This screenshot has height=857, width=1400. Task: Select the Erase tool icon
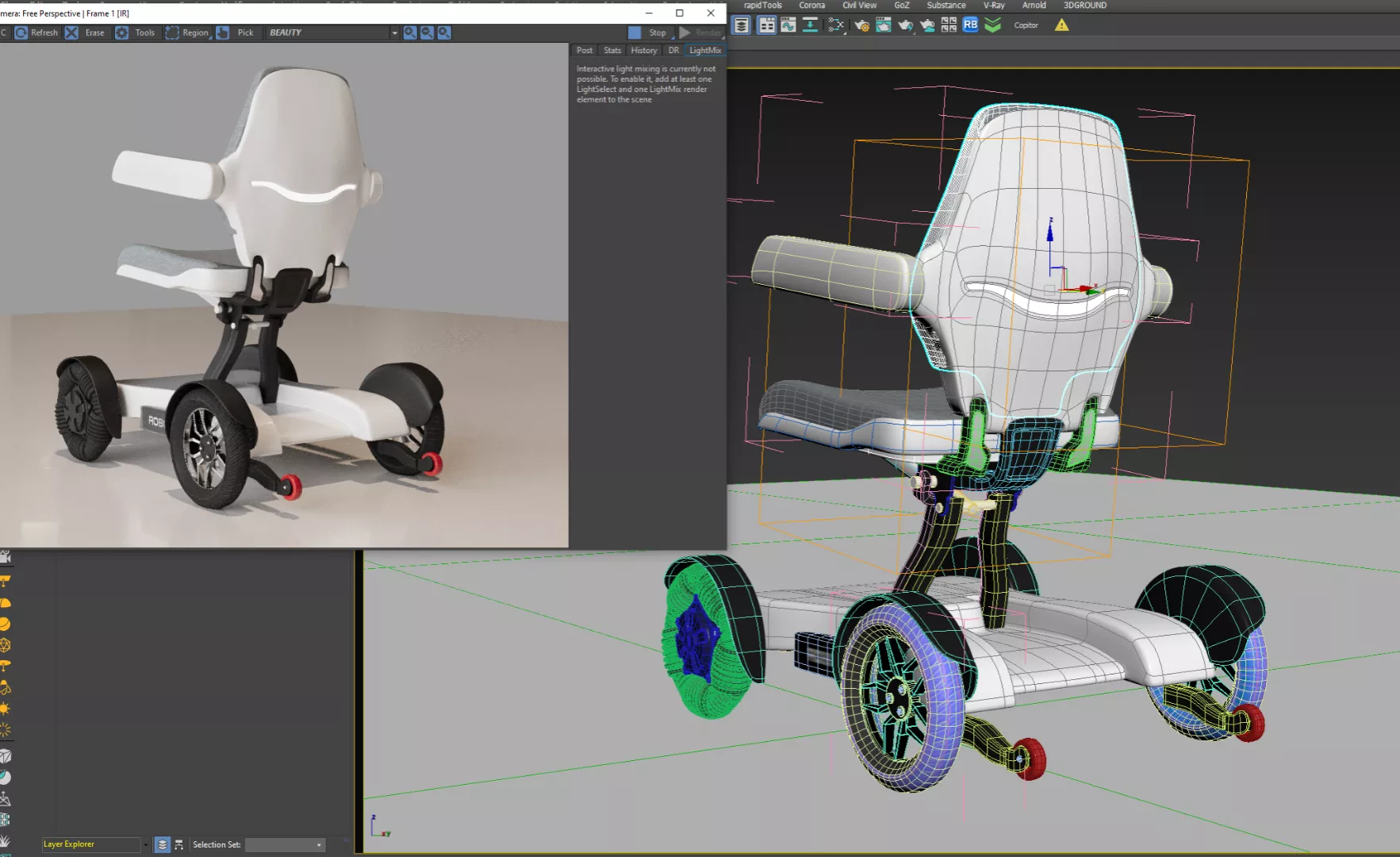point(72,33)
